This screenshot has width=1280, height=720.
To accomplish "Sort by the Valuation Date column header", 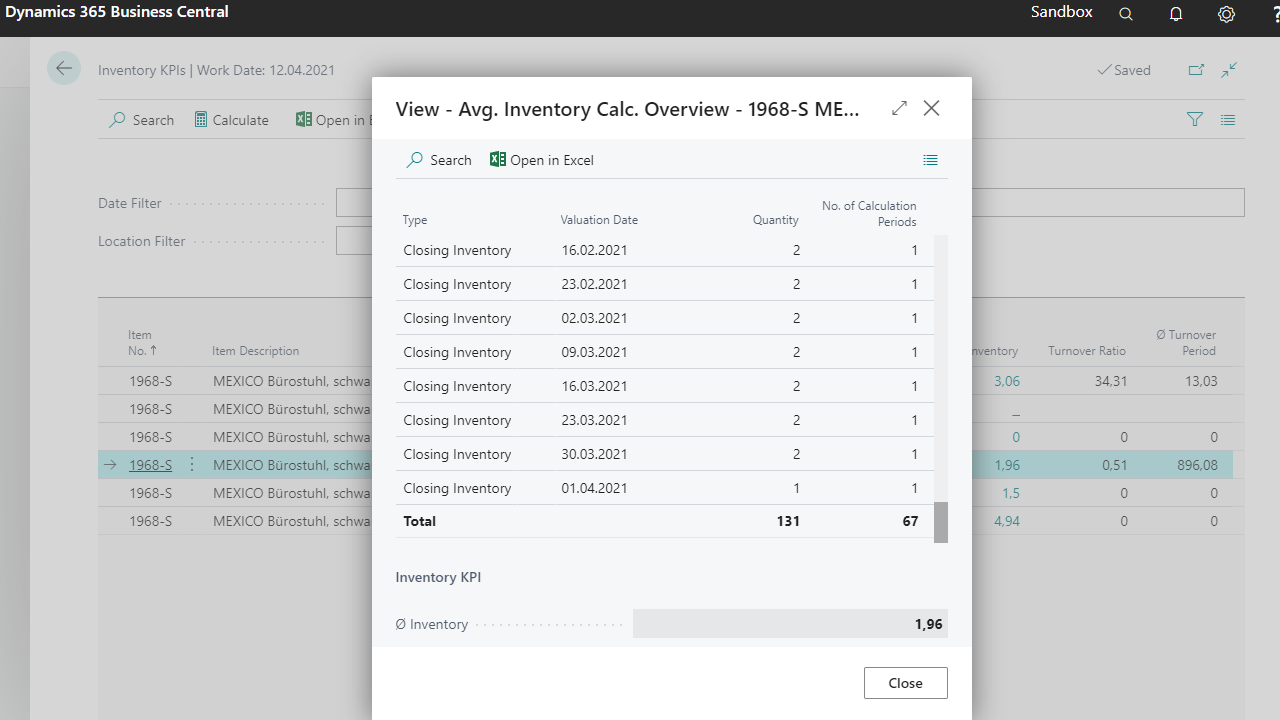I will pos(599,220).
